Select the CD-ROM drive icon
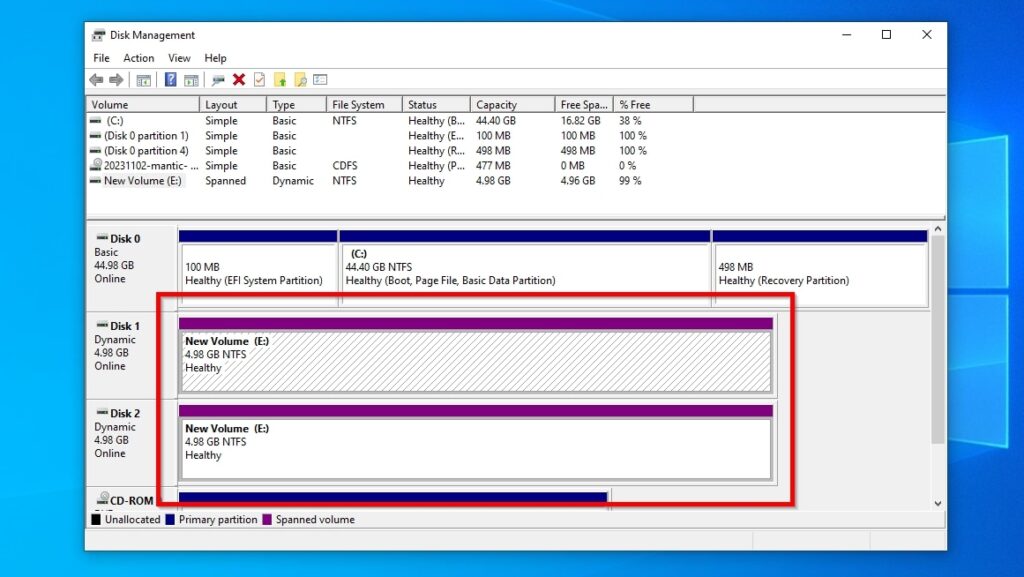 tap(101, 497)
